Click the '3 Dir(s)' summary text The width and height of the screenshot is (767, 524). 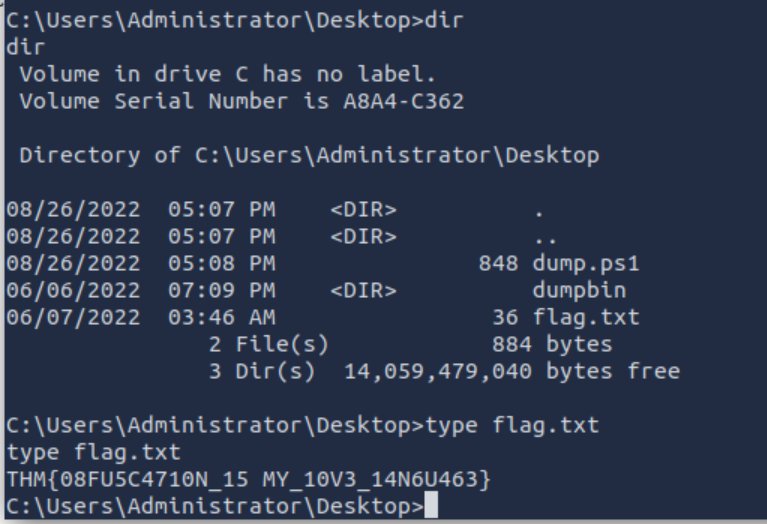pos(262,371)
